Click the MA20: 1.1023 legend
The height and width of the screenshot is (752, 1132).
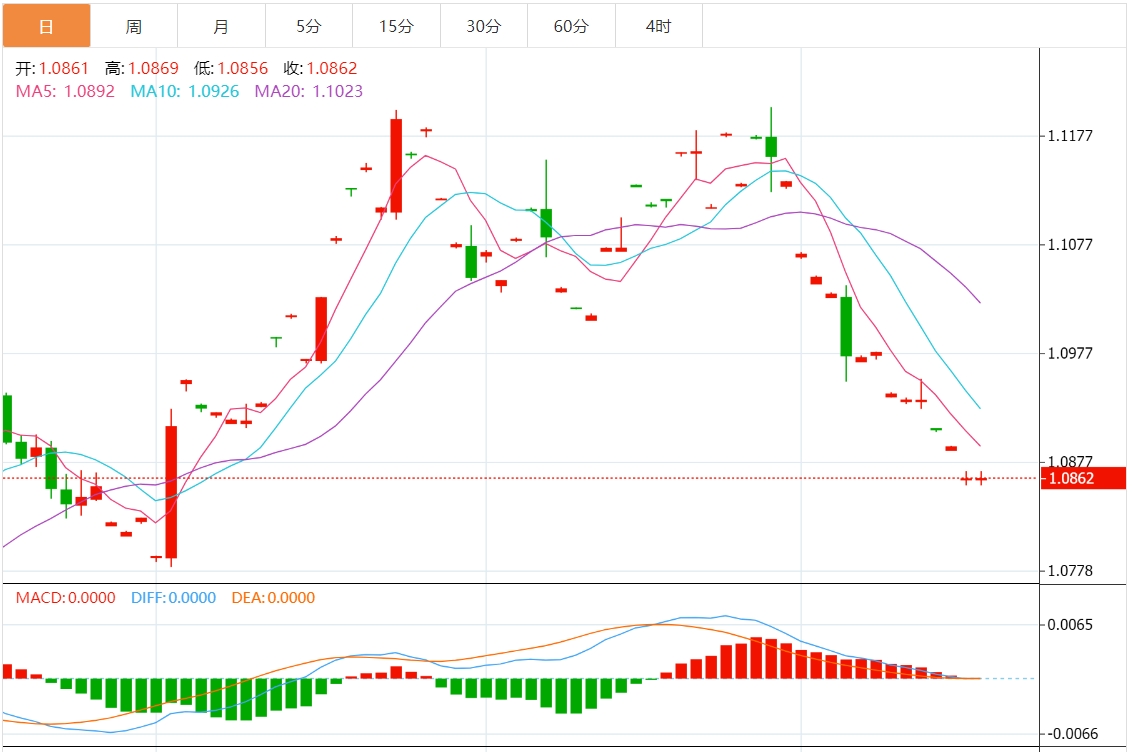coord(309,92)
